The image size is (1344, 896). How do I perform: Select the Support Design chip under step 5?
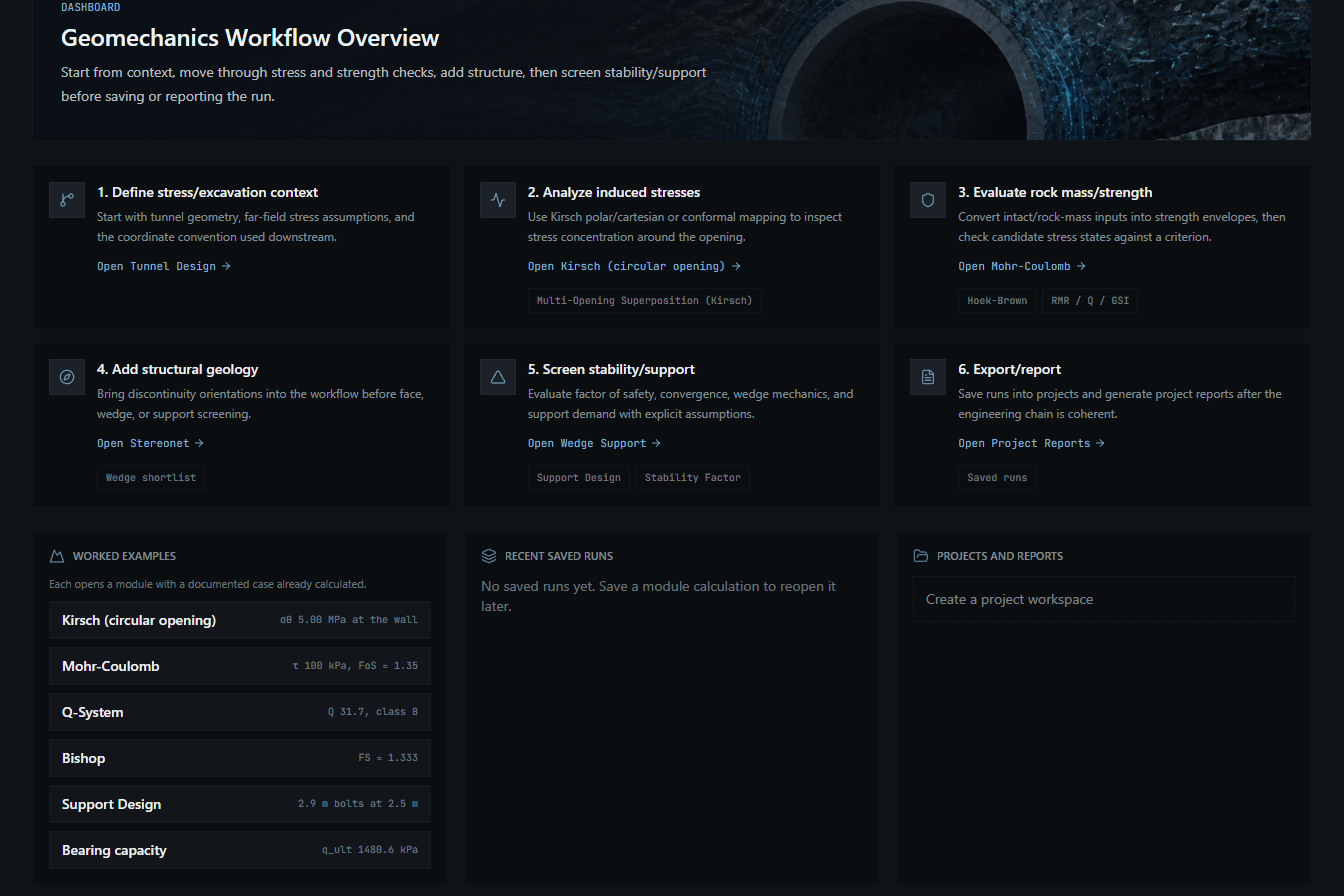pos(579,477)
